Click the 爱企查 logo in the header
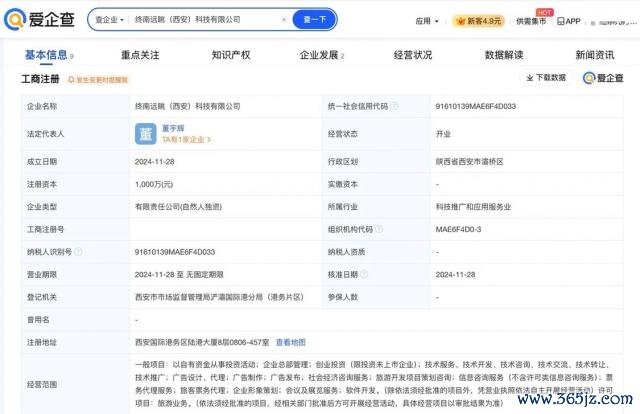 click(x=39, y=19)
